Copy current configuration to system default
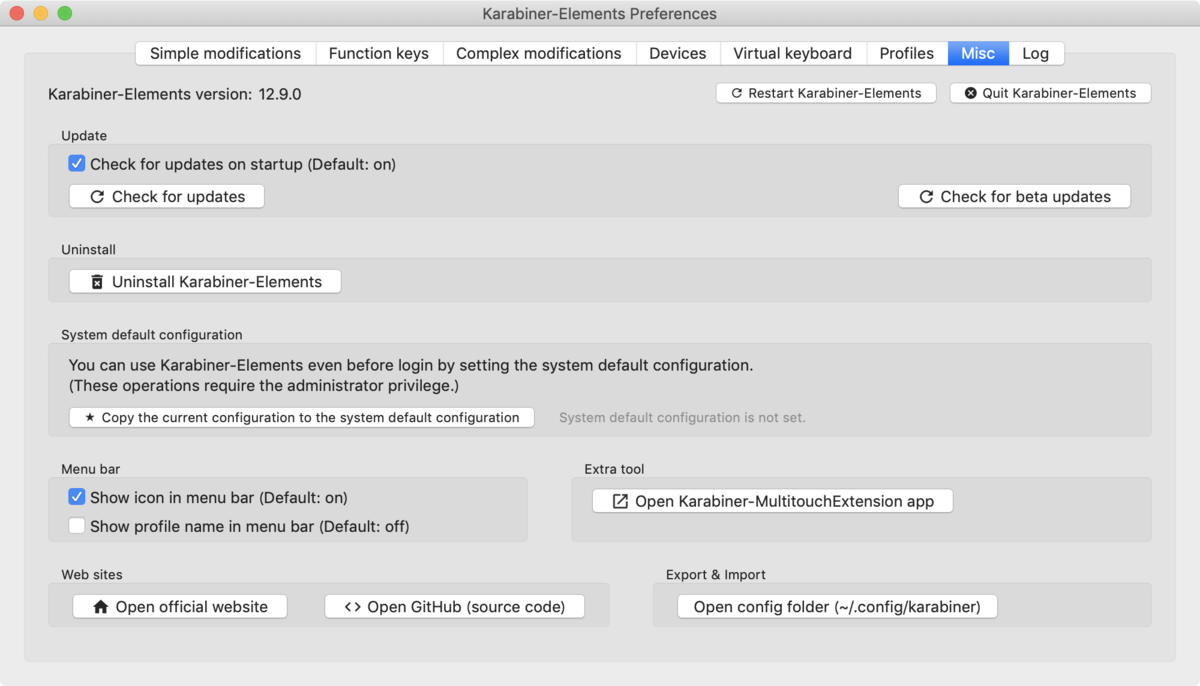Image resolution: width=1200 pixels, height=686 pixels. (302, 417)
